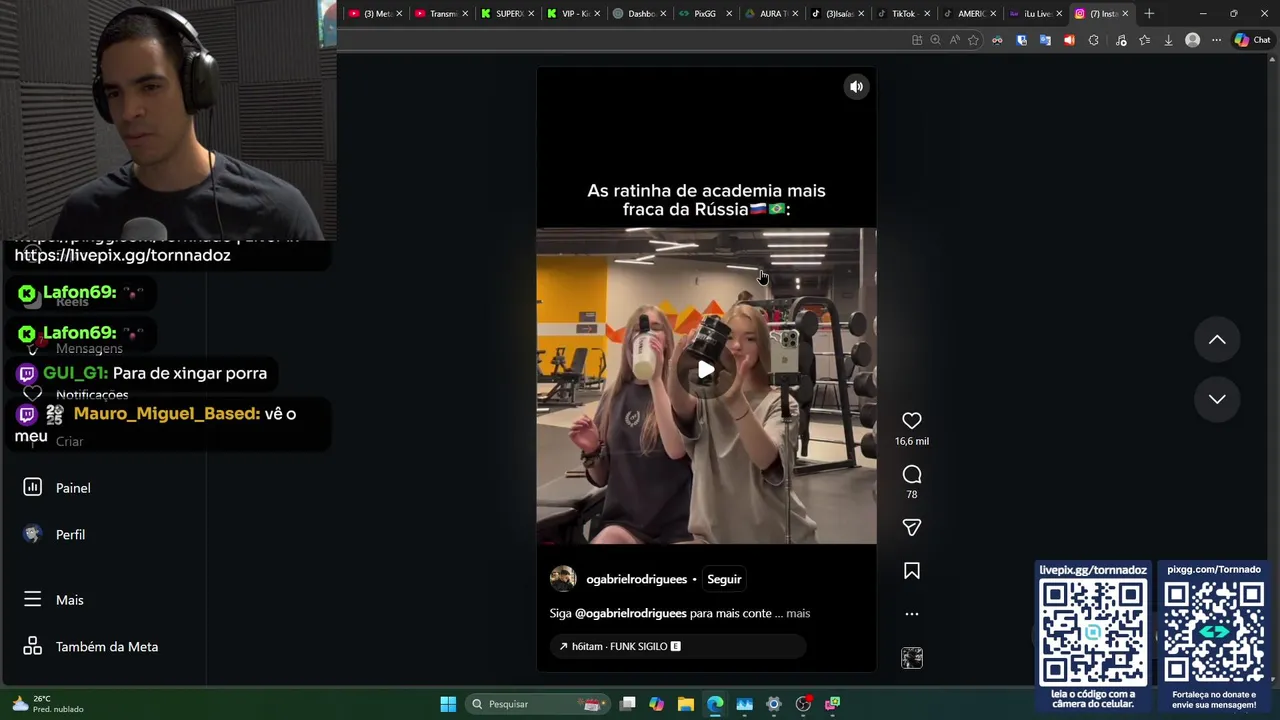Click the split screen icon in address bar
Image resolution: width=1280 pixels, height=720 pixels.
pos(916,40)
